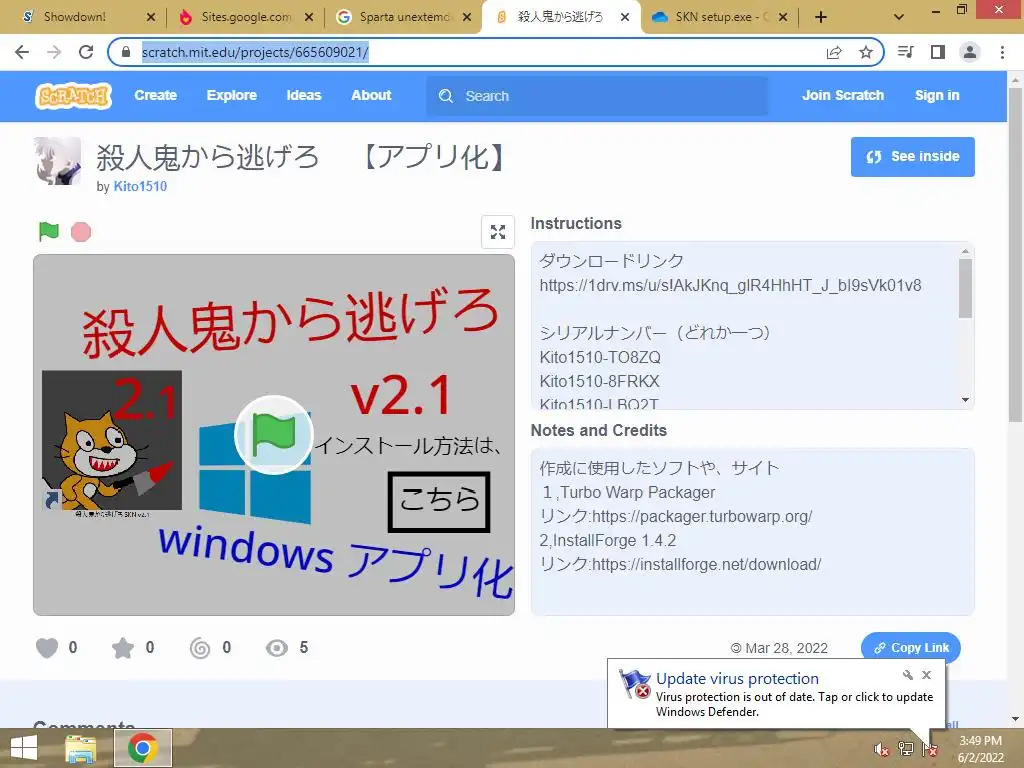Click Sign in

(936, 95)
